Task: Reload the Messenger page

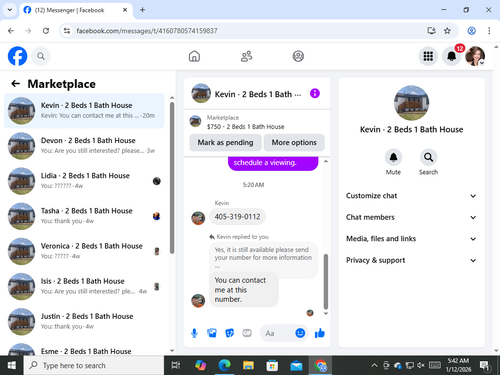Action: point(46,31)
